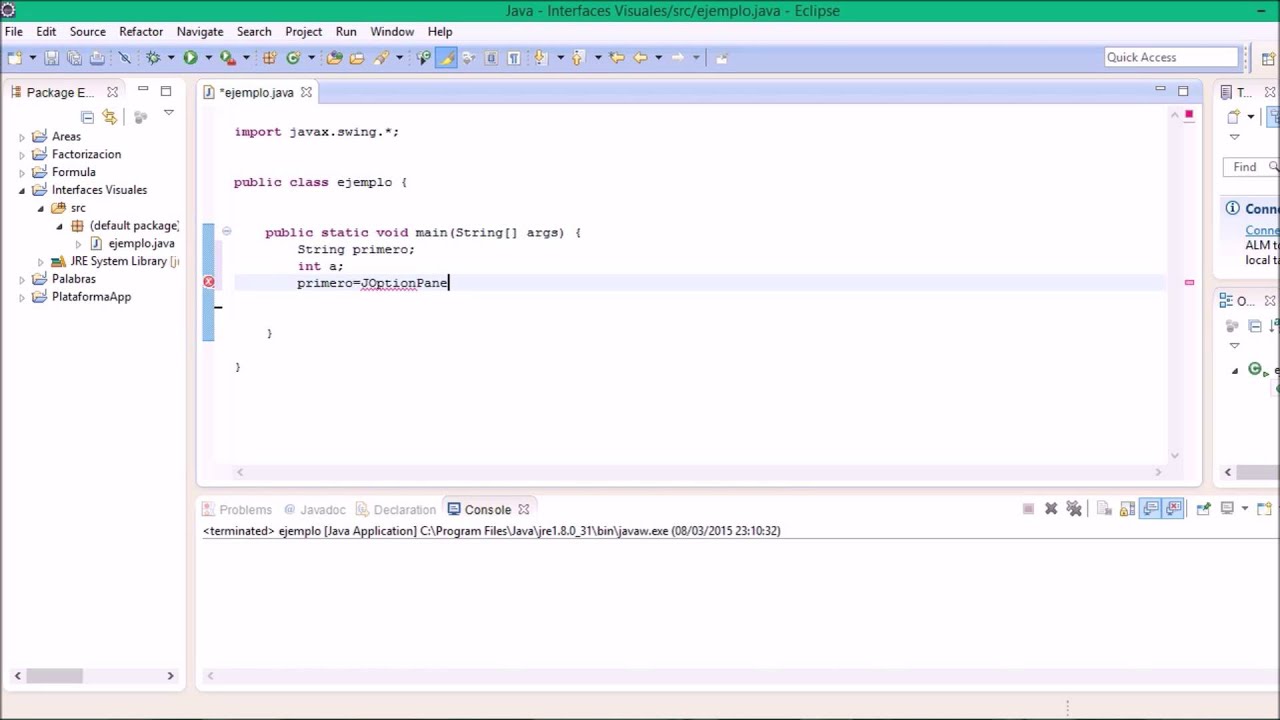Click the Previous Annotation arrow icon
1280x720 pixels.
click(578, 58)
